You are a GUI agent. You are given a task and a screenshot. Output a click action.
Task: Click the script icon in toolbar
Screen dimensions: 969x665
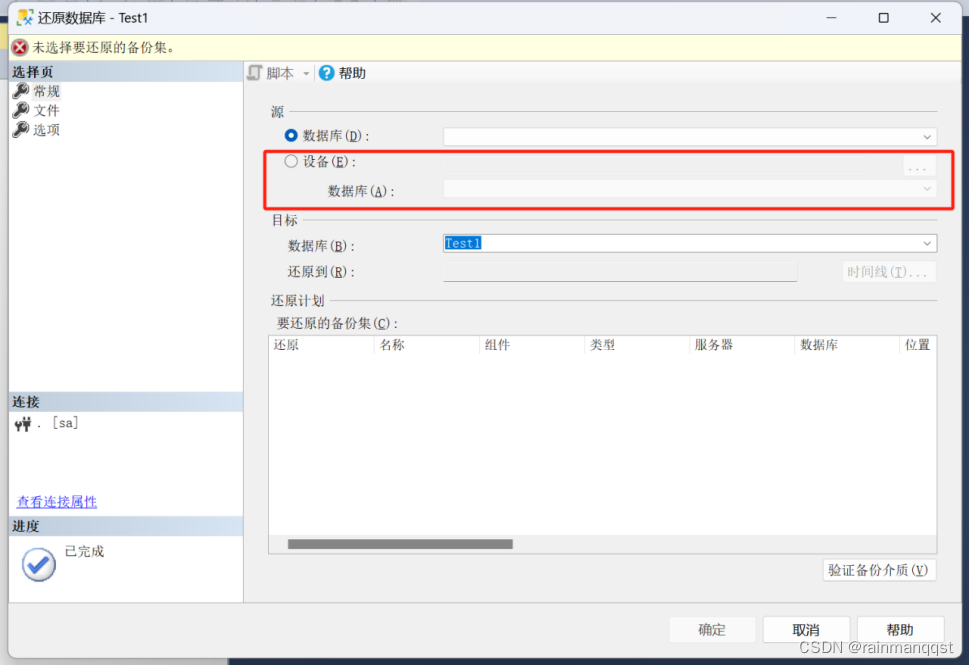click(x=254, y=73)
